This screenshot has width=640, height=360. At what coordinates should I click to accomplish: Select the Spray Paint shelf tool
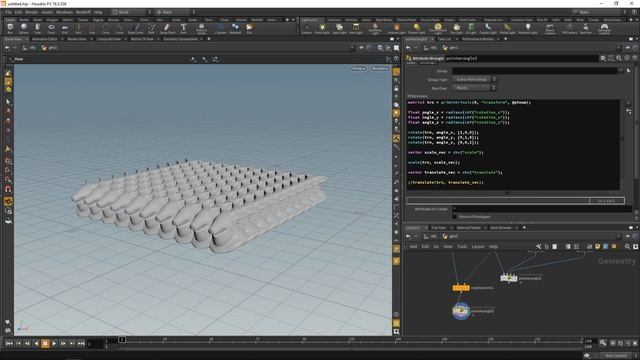(x=167, y=28)
